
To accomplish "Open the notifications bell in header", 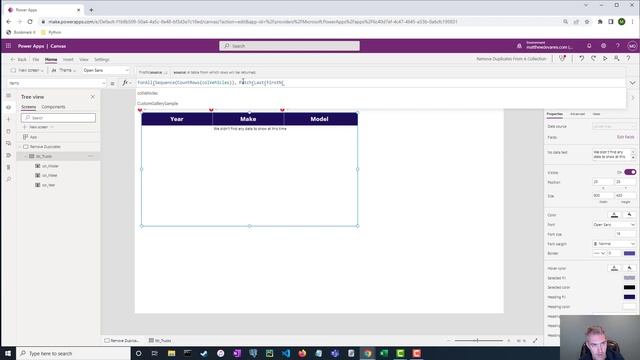I will tap(589, 46).
